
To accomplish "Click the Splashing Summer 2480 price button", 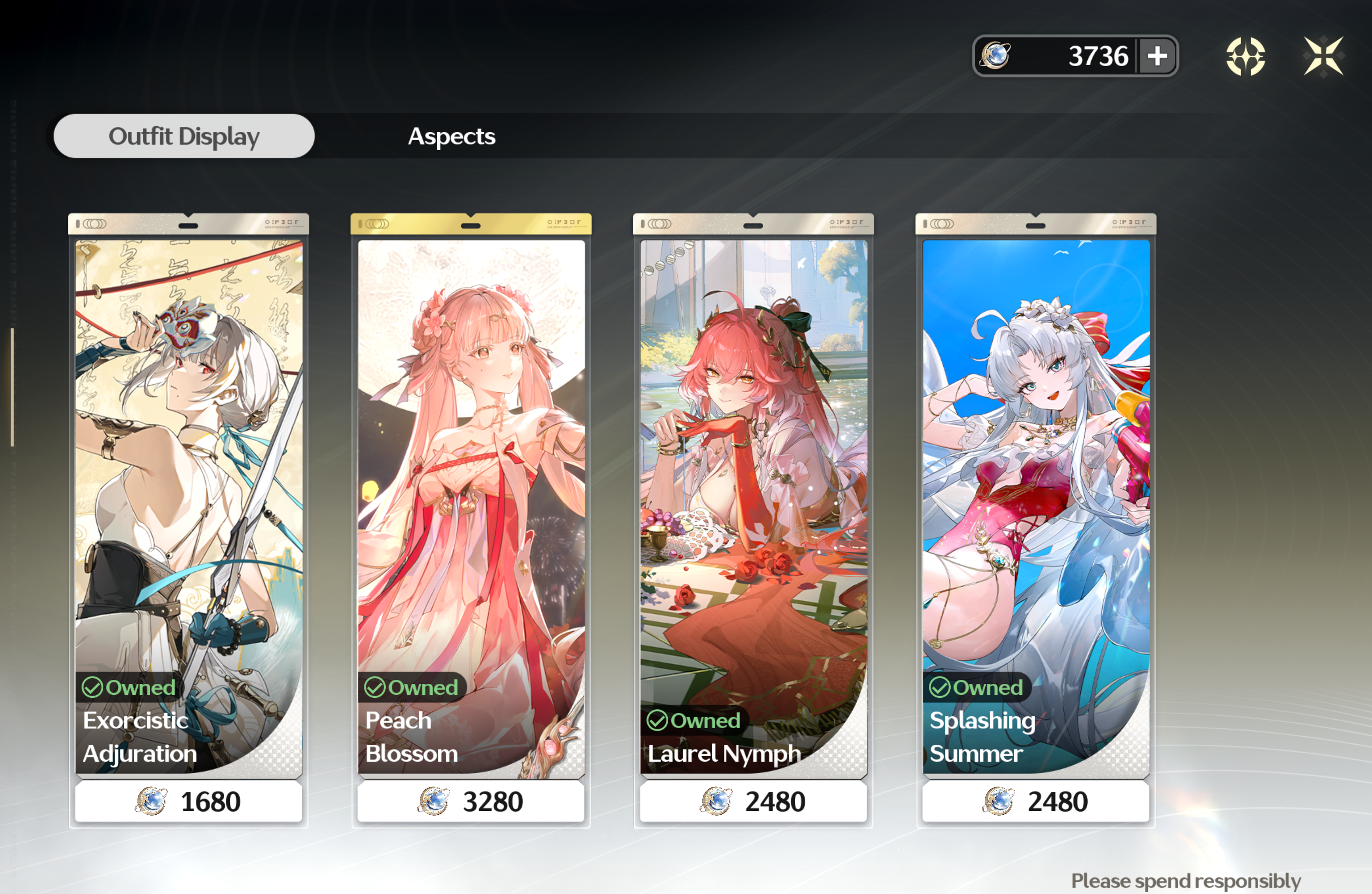I will coord(1036,801).
